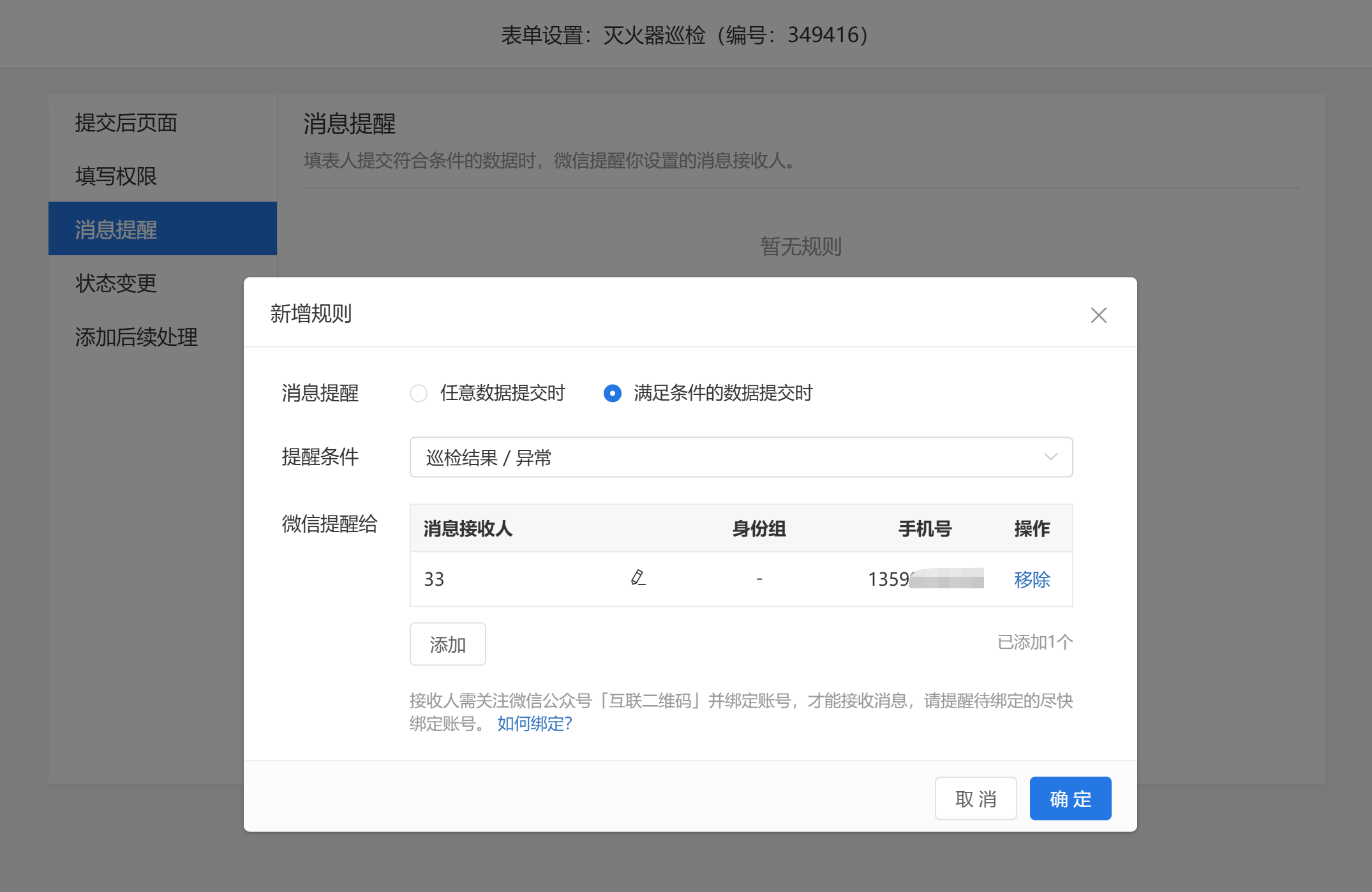Image resolution: width=1372 pixels, height=892 pixels.
Task: Select the 消息提醒 sidebar tab
Action: [x=116, y=230]
